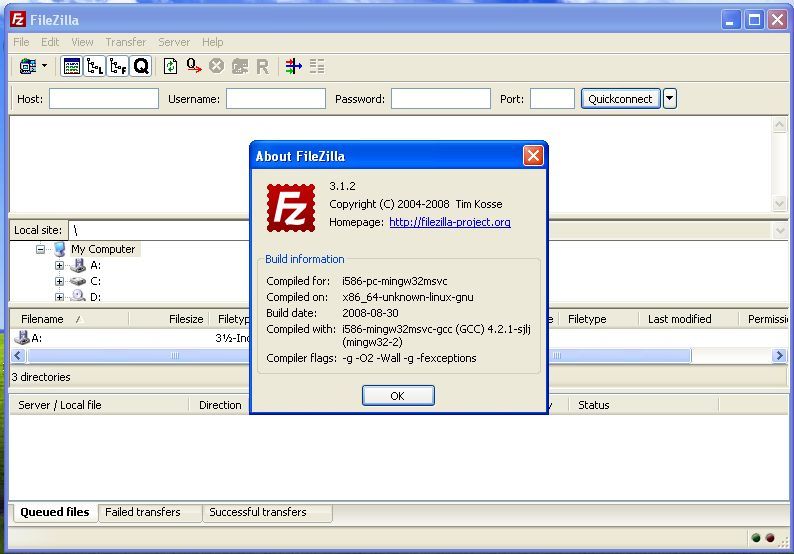Open the Edit menu
The width and height of the screenshot is (794, 554).
pyautogui.click(x=50, y=42)
